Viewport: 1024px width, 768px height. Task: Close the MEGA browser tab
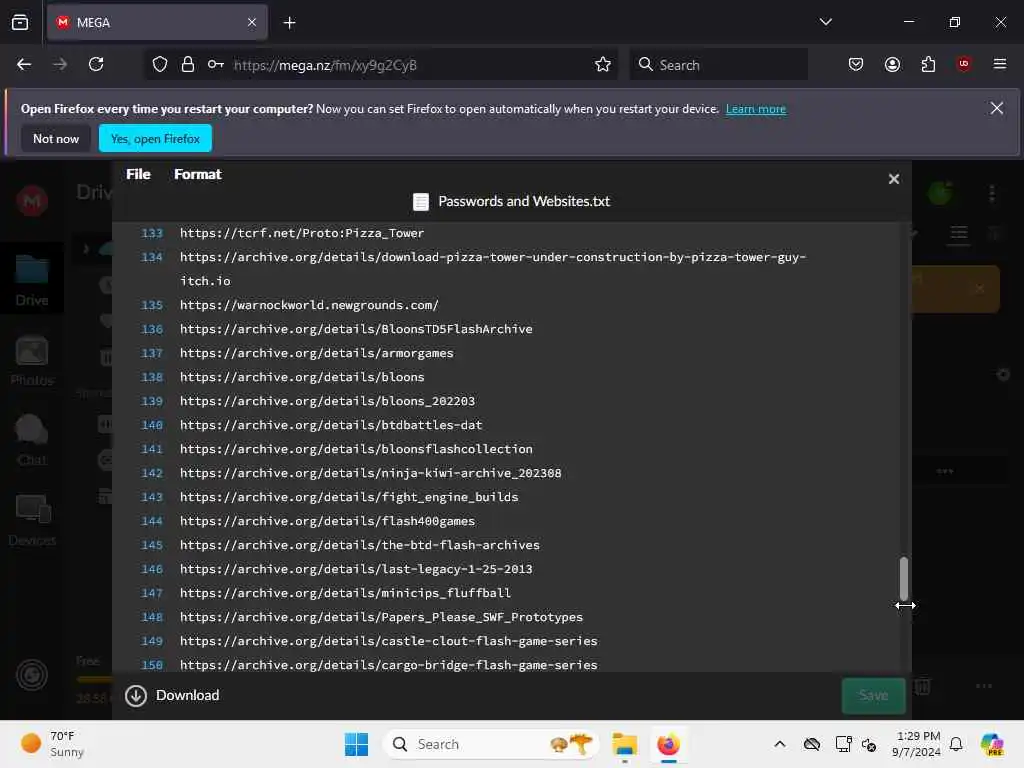coord(252,23)
